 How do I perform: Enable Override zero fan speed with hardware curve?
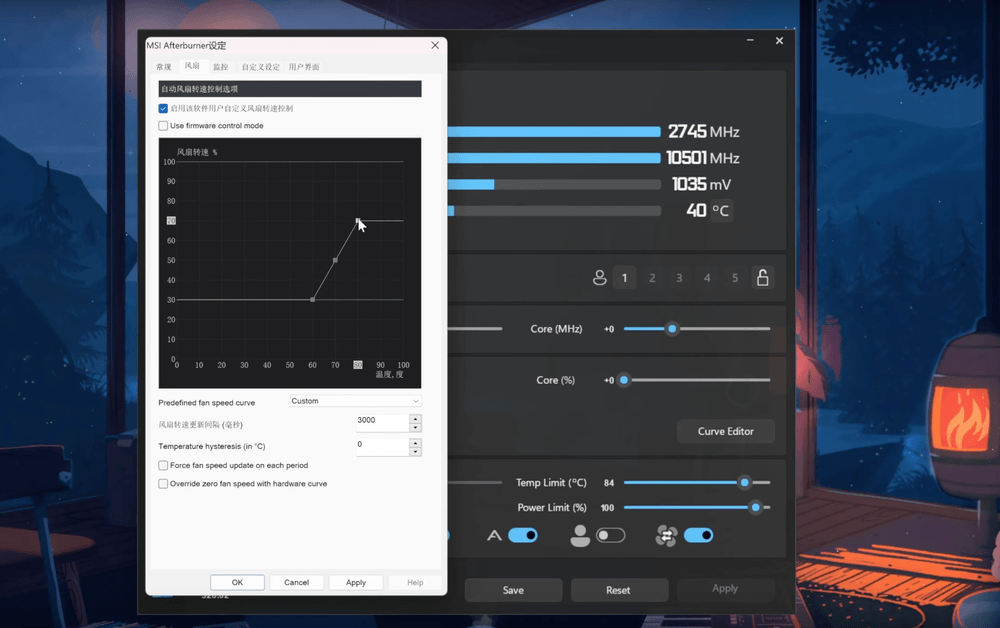163,484
